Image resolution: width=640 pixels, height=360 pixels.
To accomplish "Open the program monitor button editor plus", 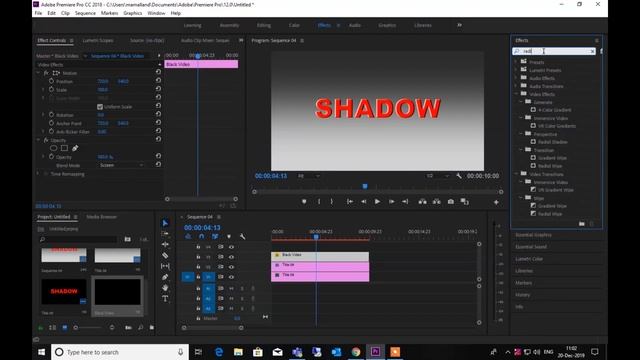I will click(x=496, y=202).
